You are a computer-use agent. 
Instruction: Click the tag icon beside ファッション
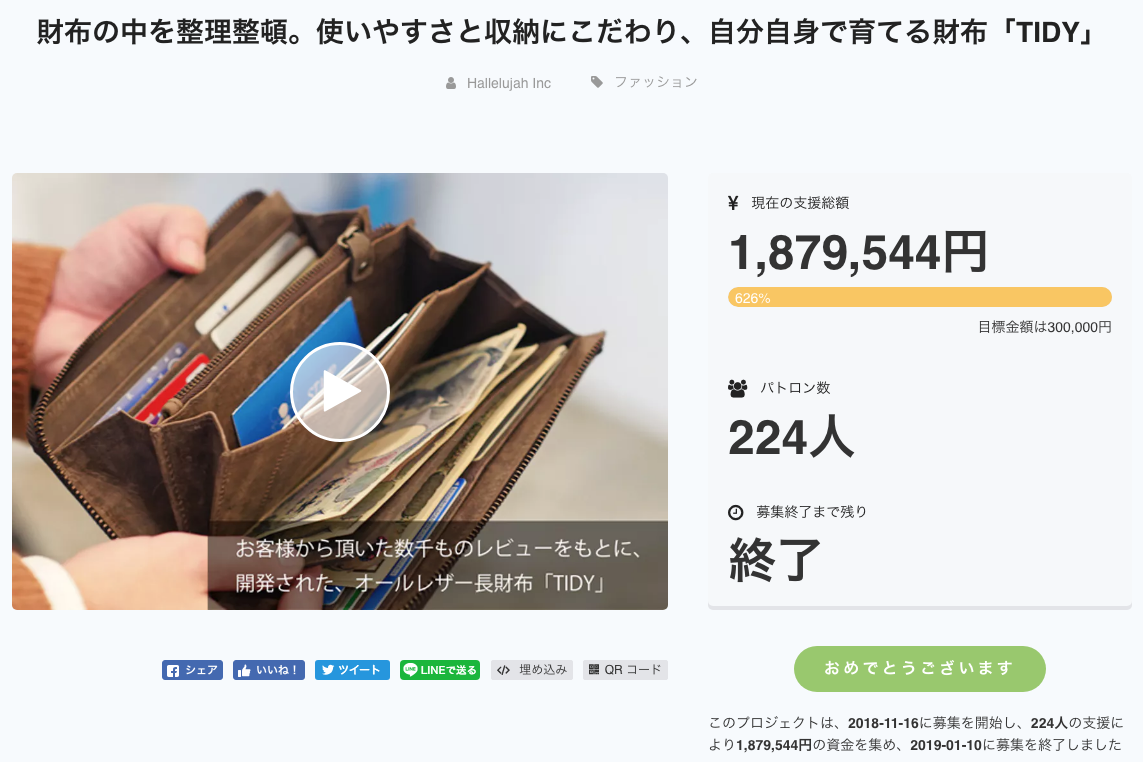click(597, 82)
